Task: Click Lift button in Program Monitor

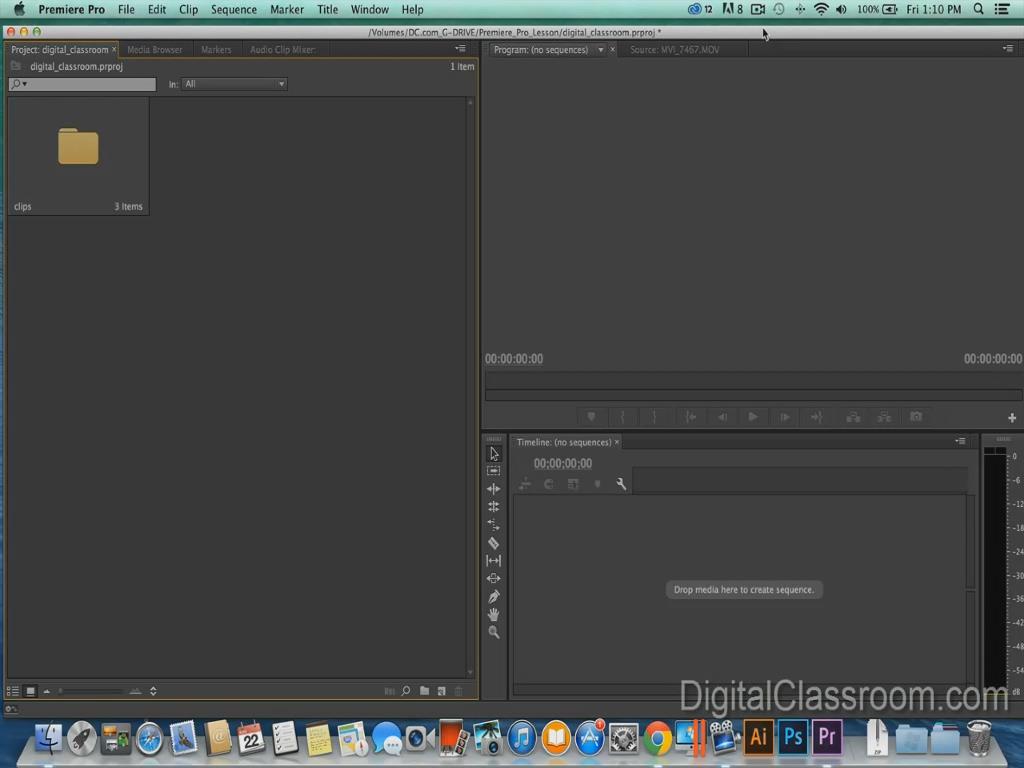Action: [853, 417]
